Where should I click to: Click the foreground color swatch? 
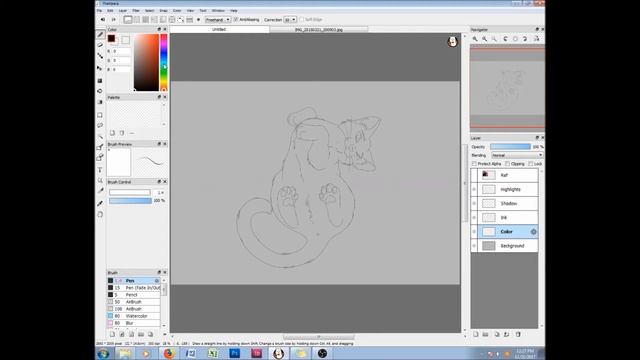[x=111, y=39]
